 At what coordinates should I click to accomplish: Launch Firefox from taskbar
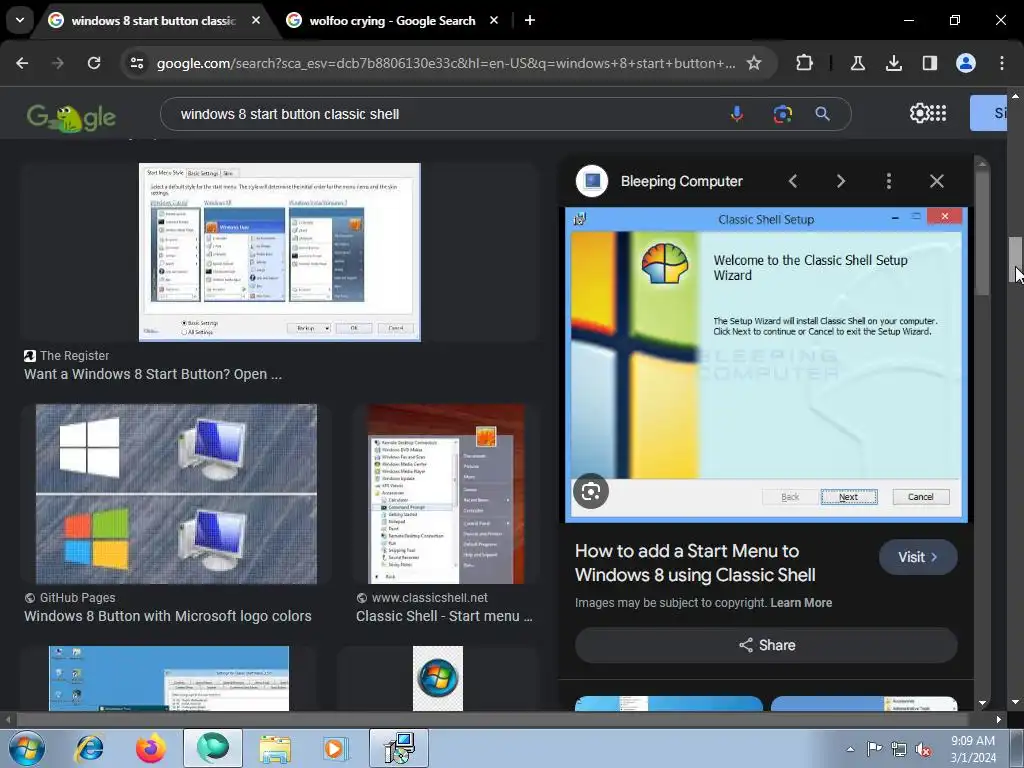(150, 748)
